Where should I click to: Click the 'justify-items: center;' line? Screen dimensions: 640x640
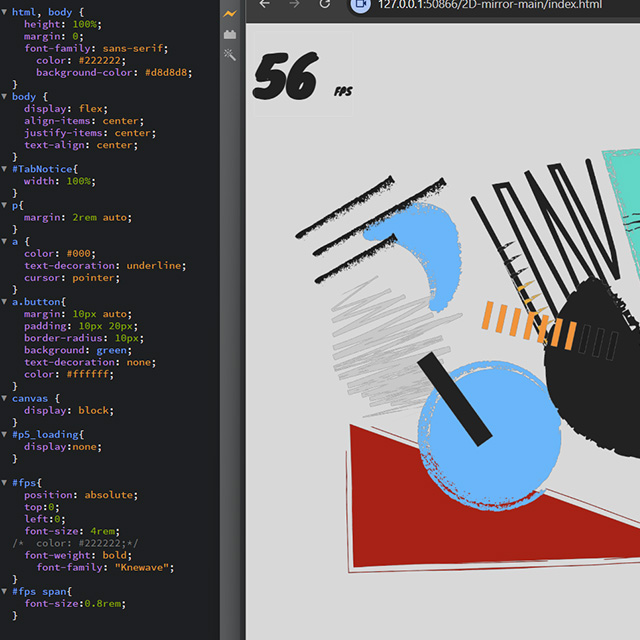(x=90, y=133)
